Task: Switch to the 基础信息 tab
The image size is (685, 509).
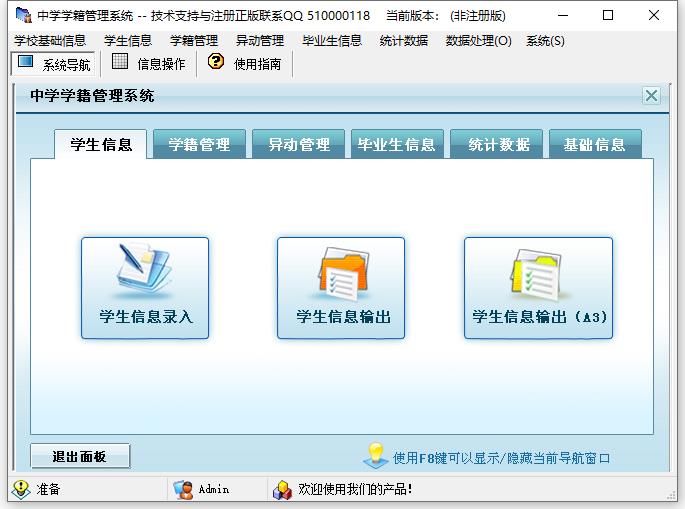Action: (595, 144)
